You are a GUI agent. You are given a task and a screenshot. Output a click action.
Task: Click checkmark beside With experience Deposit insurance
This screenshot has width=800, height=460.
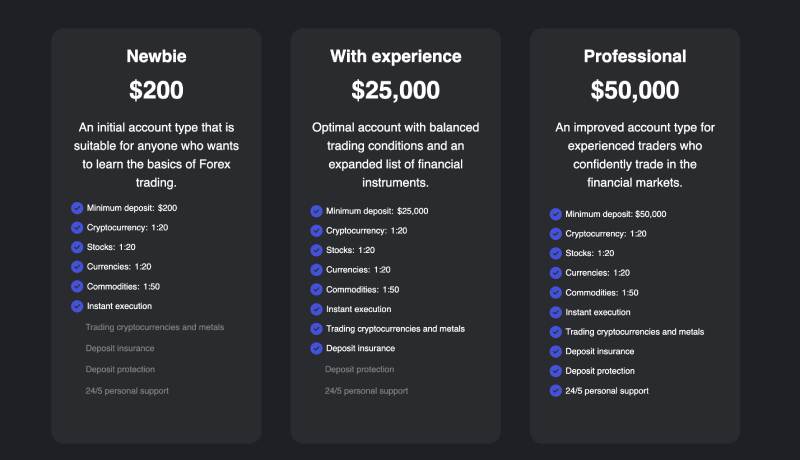[316, 349]
